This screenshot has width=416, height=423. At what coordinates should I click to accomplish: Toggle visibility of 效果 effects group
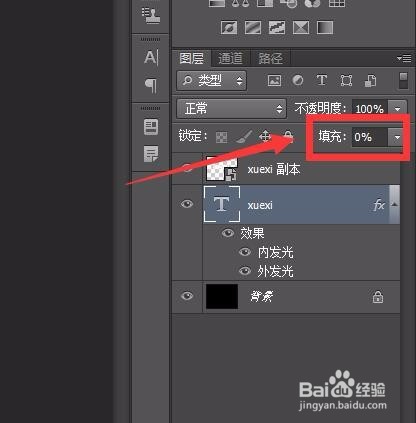[x=228, y=233]
